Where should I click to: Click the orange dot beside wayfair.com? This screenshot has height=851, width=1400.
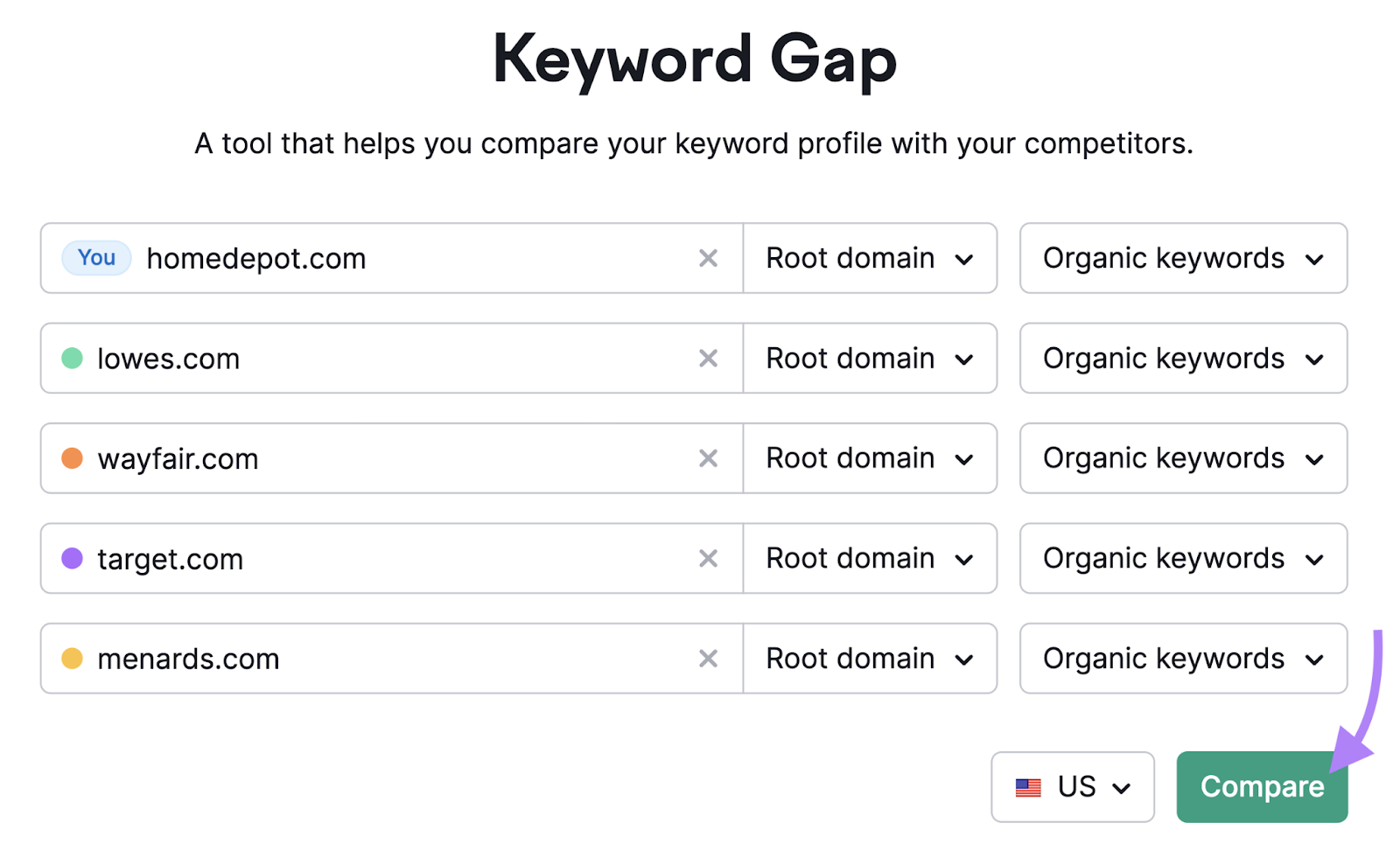coord(73,458)
